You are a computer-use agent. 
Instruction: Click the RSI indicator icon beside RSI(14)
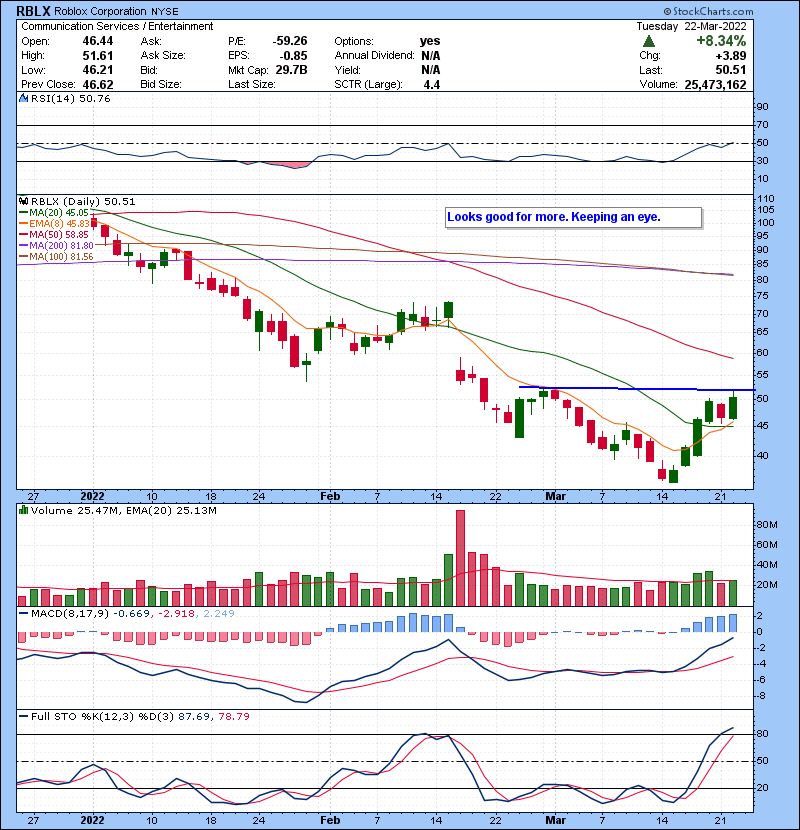click(x=23, y=98)
